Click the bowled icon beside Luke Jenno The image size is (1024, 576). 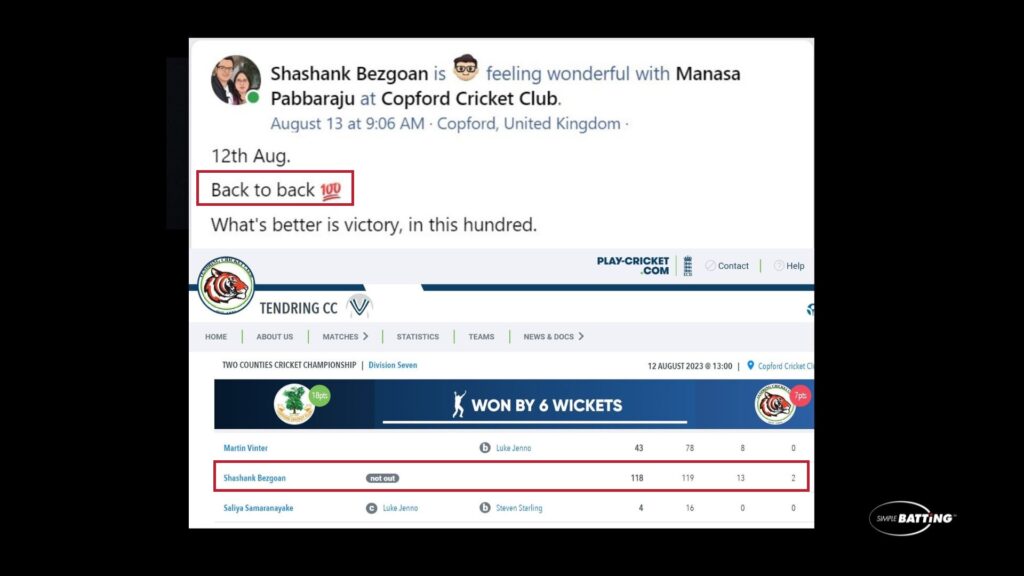tap(485, 448)
